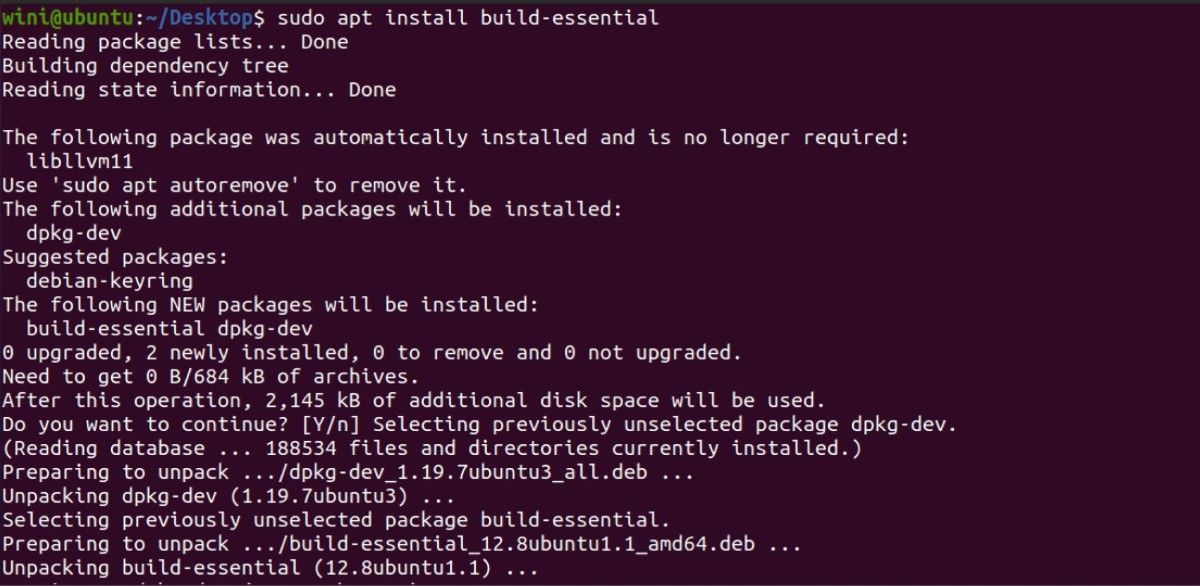Image resolution: width=1200 pixels, height=586 pixels.
Task: Click the typed command sudo apt install build-essential
Action: [466, 18]
